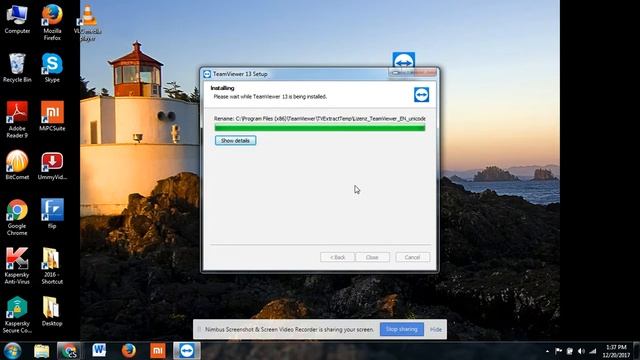The image size is (640, 360).
Task: Open Adobe Reader 9 shortcut
Action: (17, 120)
